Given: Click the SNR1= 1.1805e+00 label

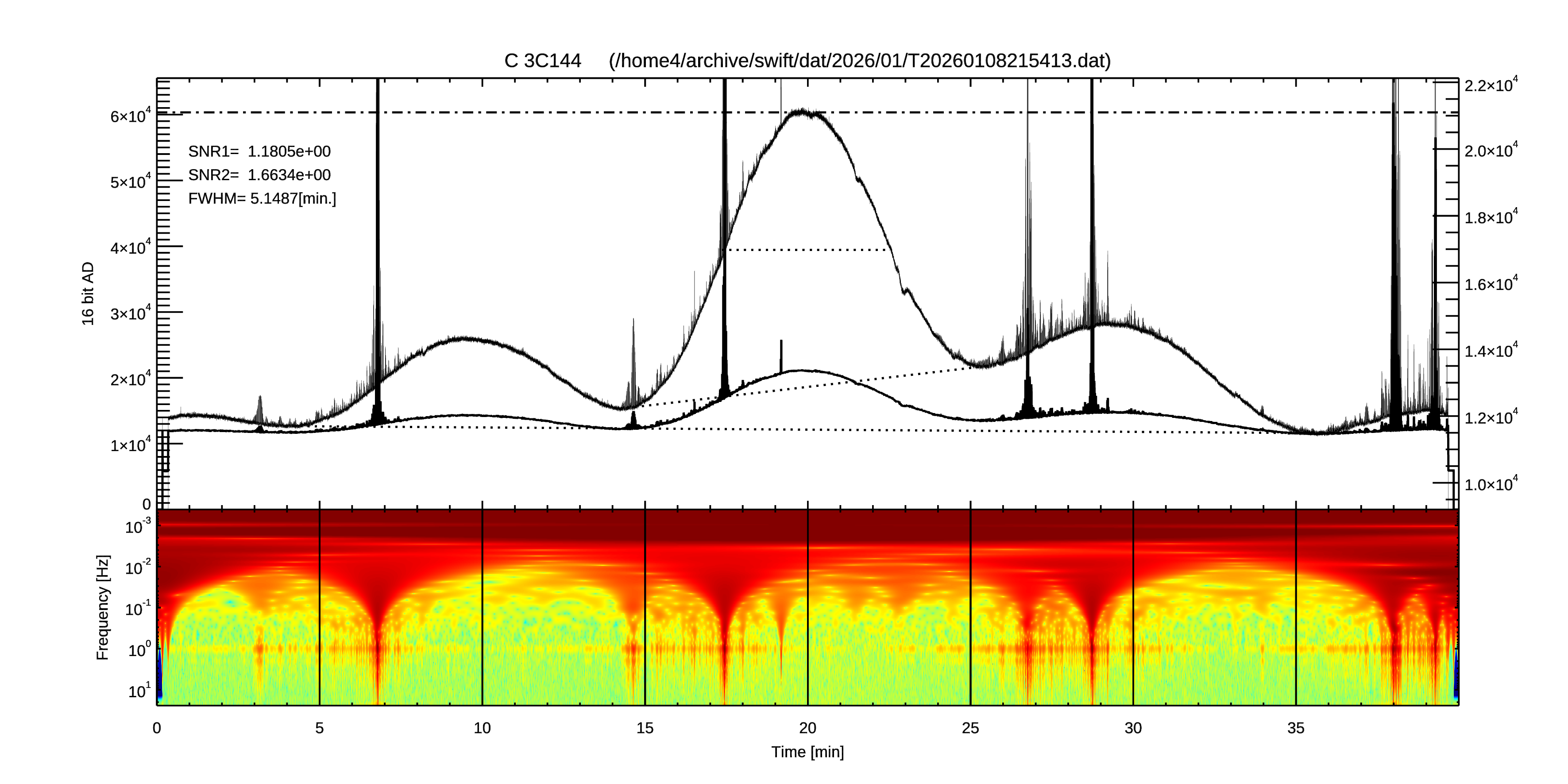Looking at the screenshot, I should point(259,151).
